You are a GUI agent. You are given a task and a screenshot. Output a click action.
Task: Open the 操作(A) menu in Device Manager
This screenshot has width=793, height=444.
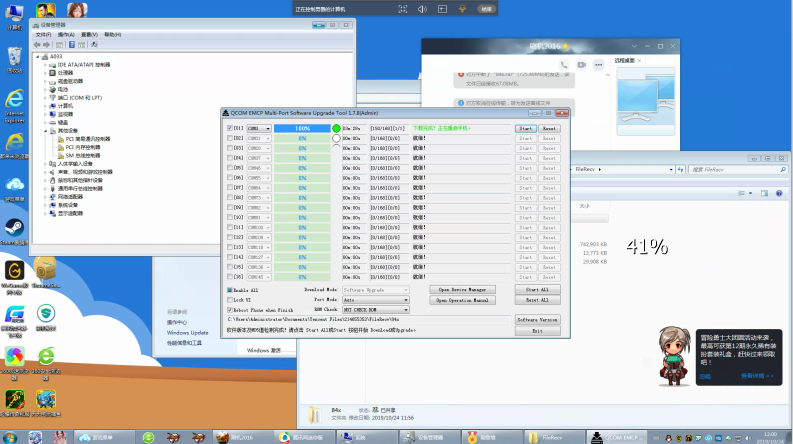point(66,34)
